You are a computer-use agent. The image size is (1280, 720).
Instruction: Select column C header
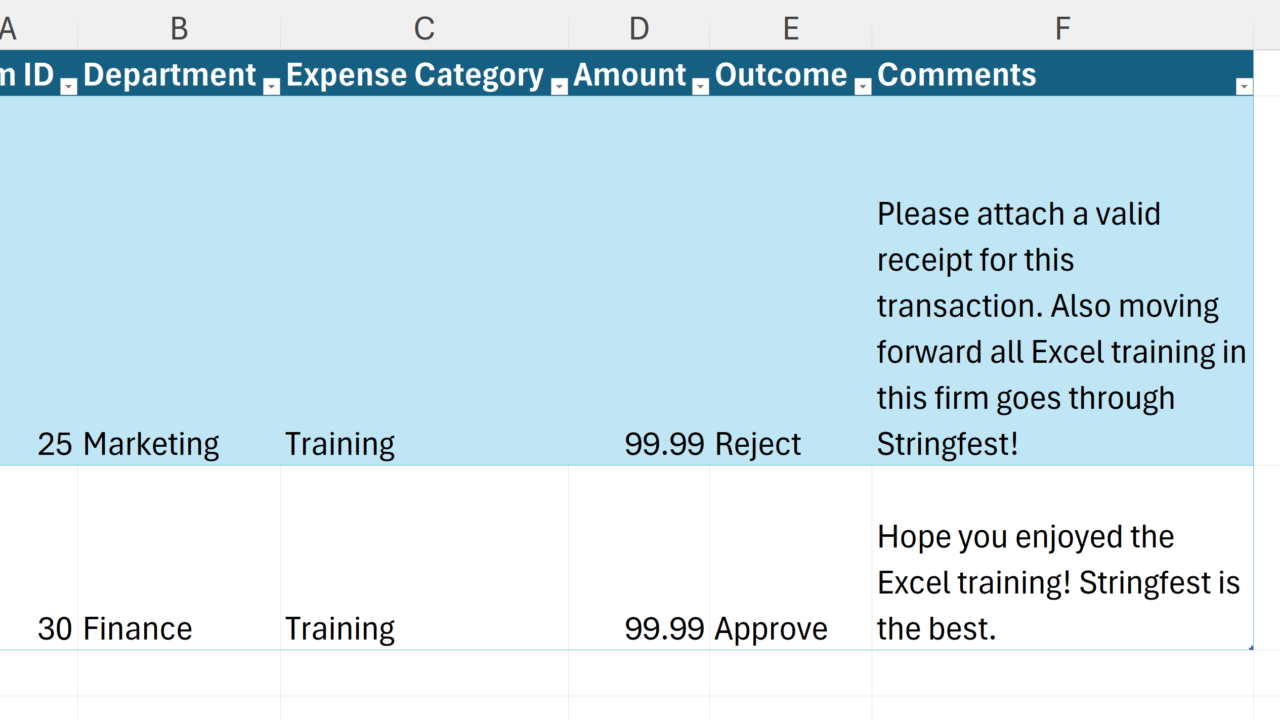pos(424,29)
